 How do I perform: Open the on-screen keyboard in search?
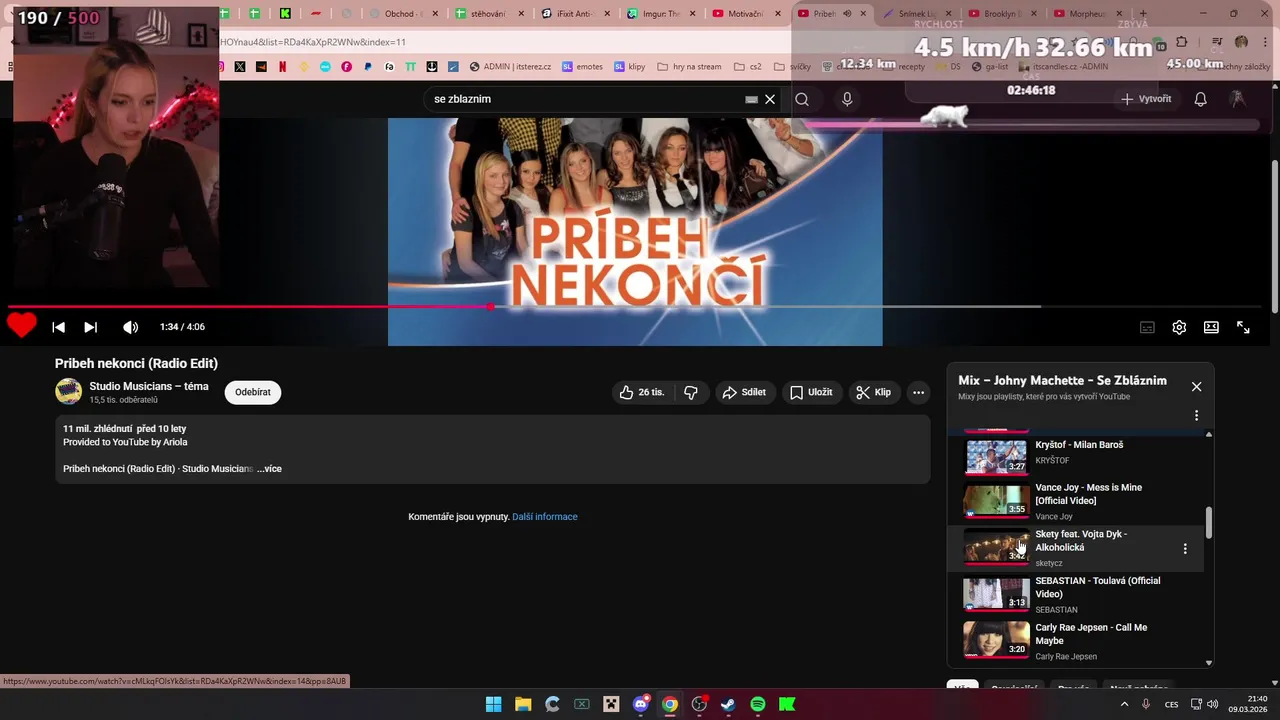tap(751, 99)
